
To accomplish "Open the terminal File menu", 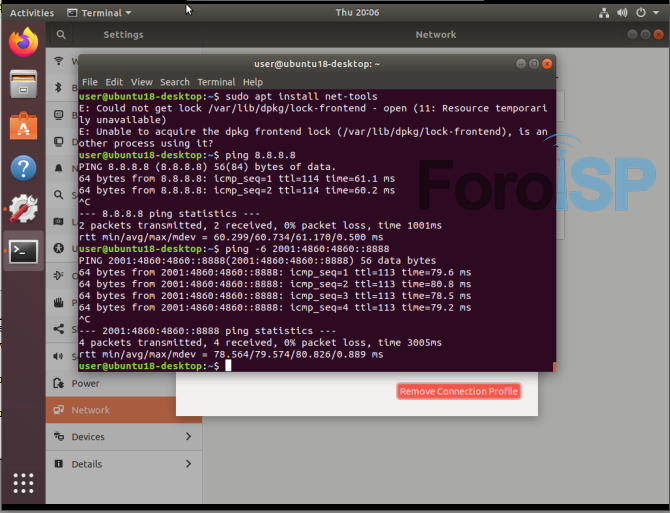I will (90, 82).
